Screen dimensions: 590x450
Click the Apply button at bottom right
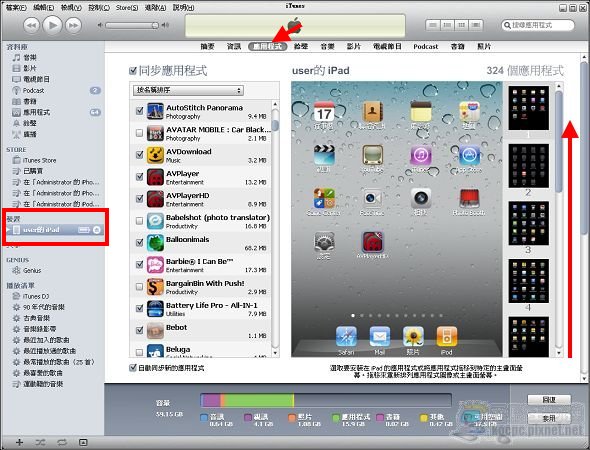(x=549, y=418)
